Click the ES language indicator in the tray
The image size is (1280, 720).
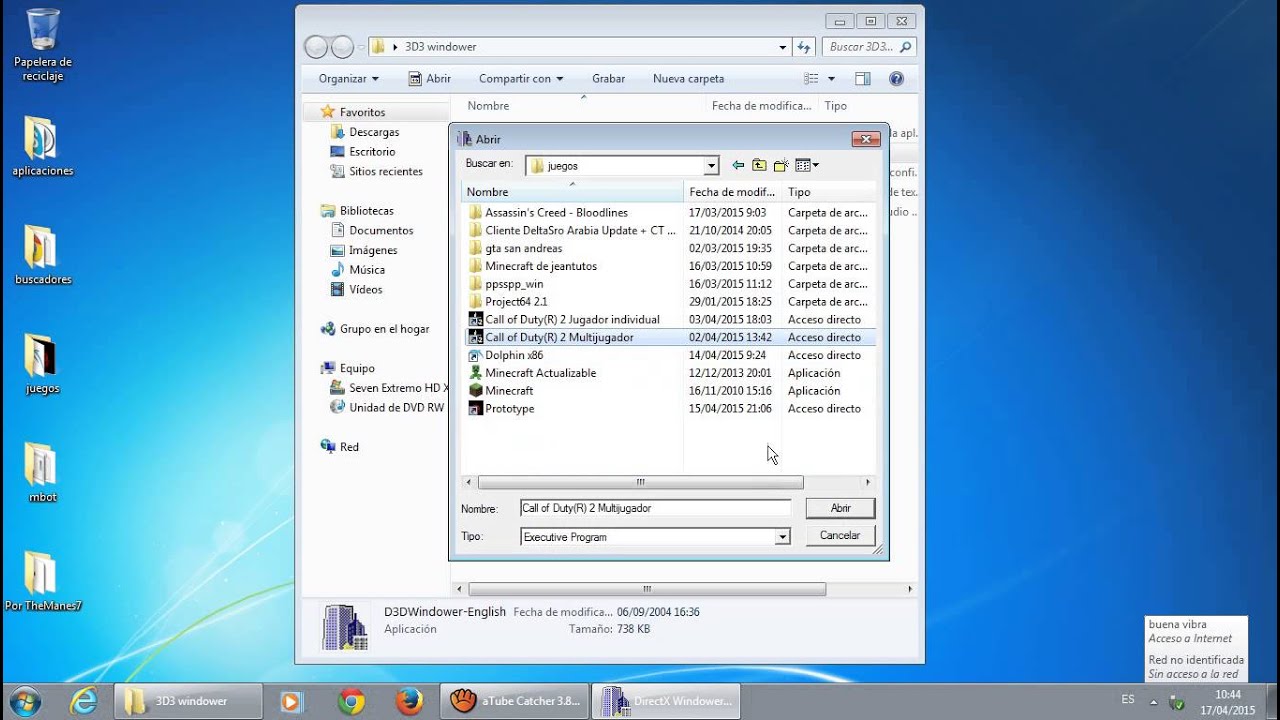[x=1128, y=699]
